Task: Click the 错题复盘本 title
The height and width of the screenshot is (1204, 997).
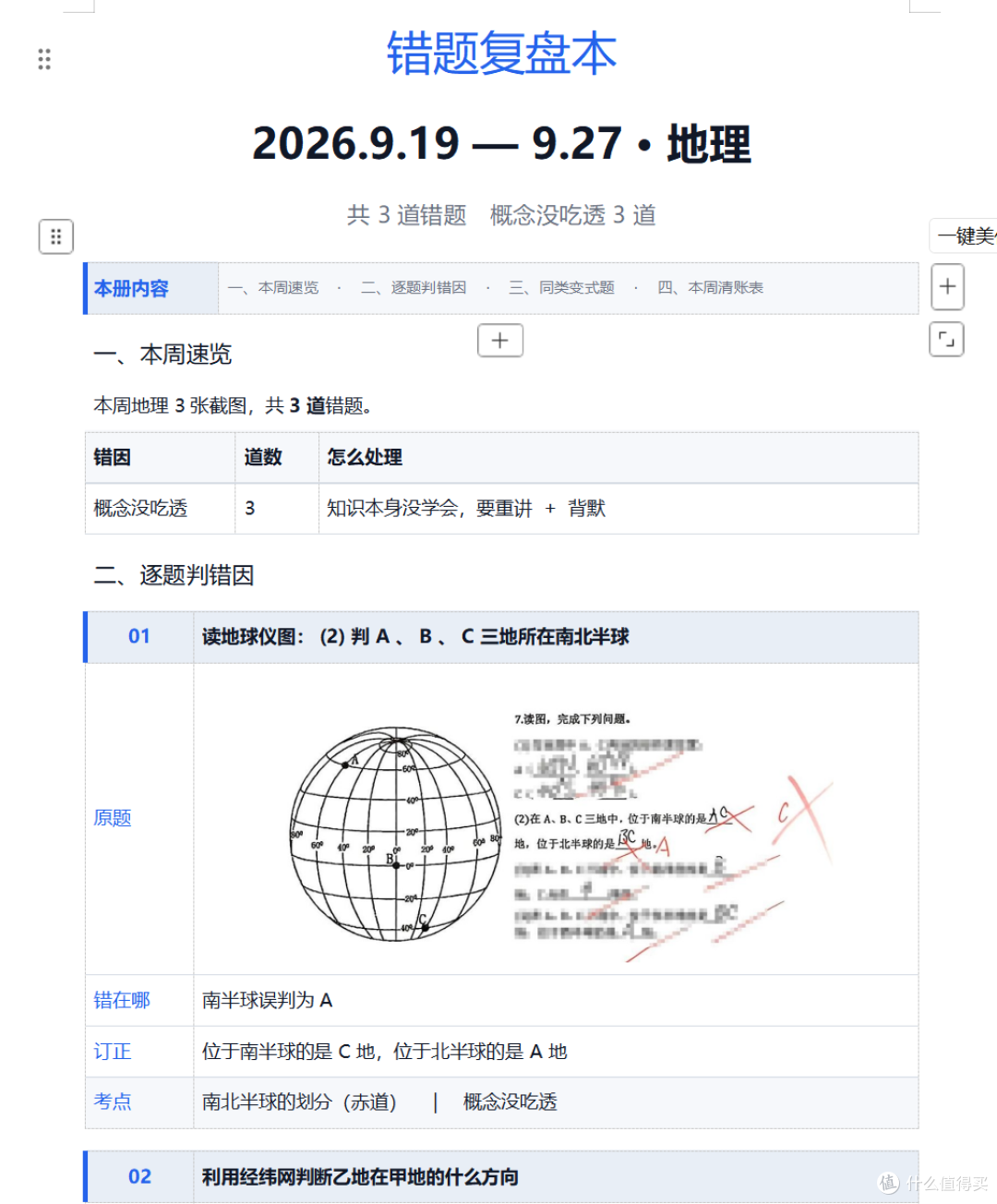Action: 501,54
